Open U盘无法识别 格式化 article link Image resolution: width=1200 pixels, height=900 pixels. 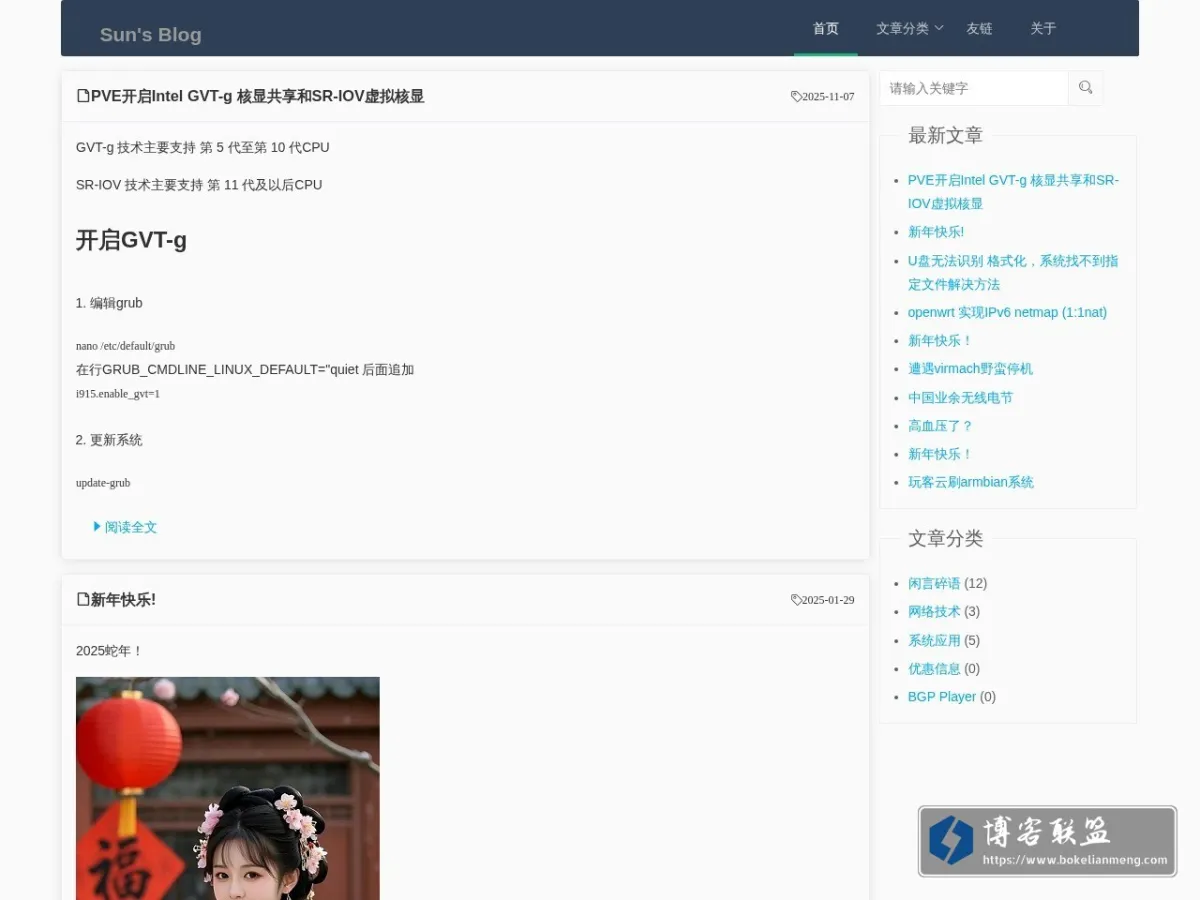pos(1013,272)
